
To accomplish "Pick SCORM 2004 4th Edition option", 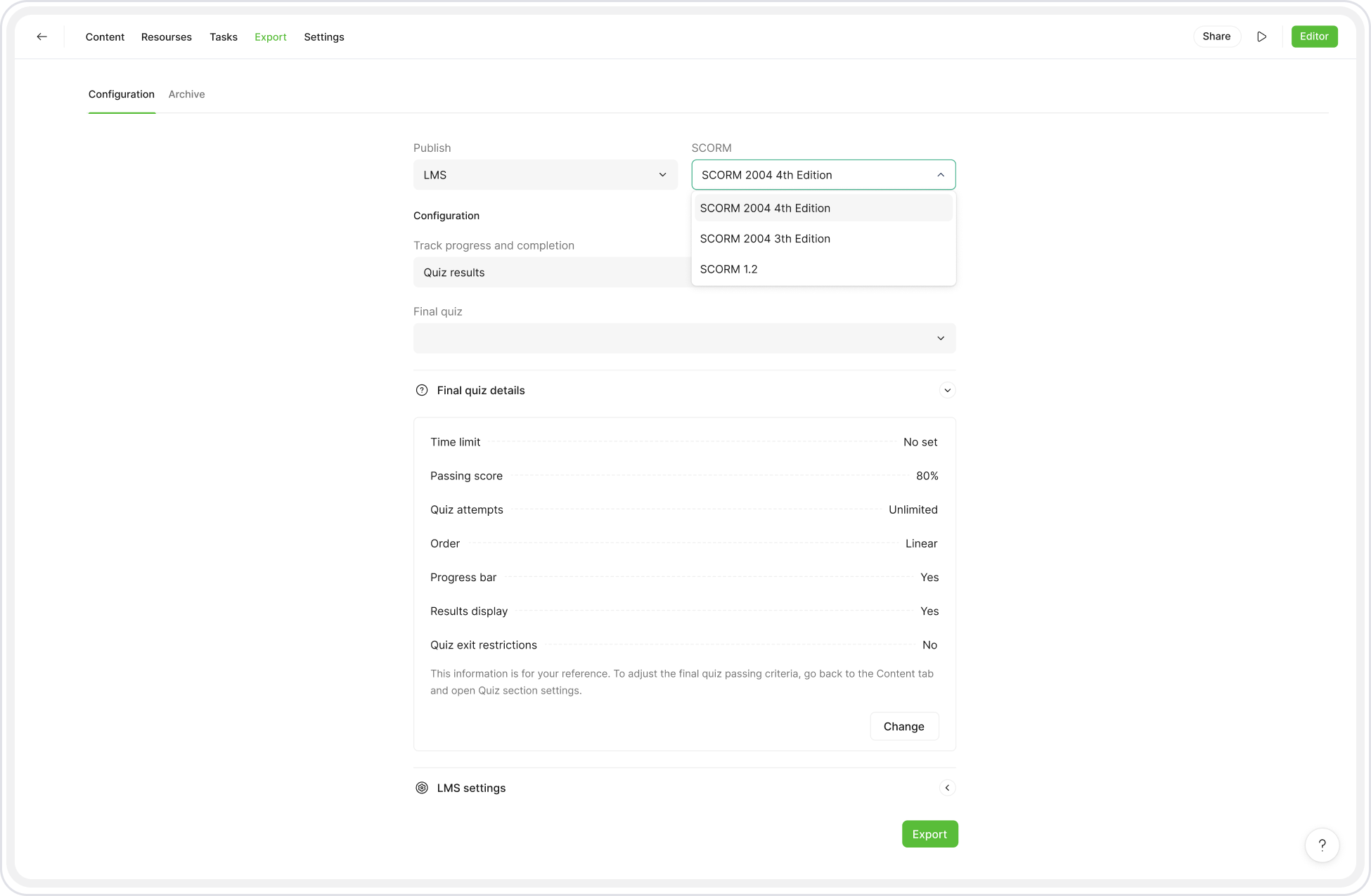I will point(765,208).
